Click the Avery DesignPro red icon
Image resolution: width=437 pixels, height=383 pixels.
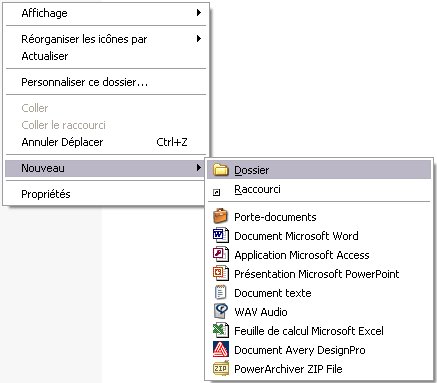click(220, 349)
